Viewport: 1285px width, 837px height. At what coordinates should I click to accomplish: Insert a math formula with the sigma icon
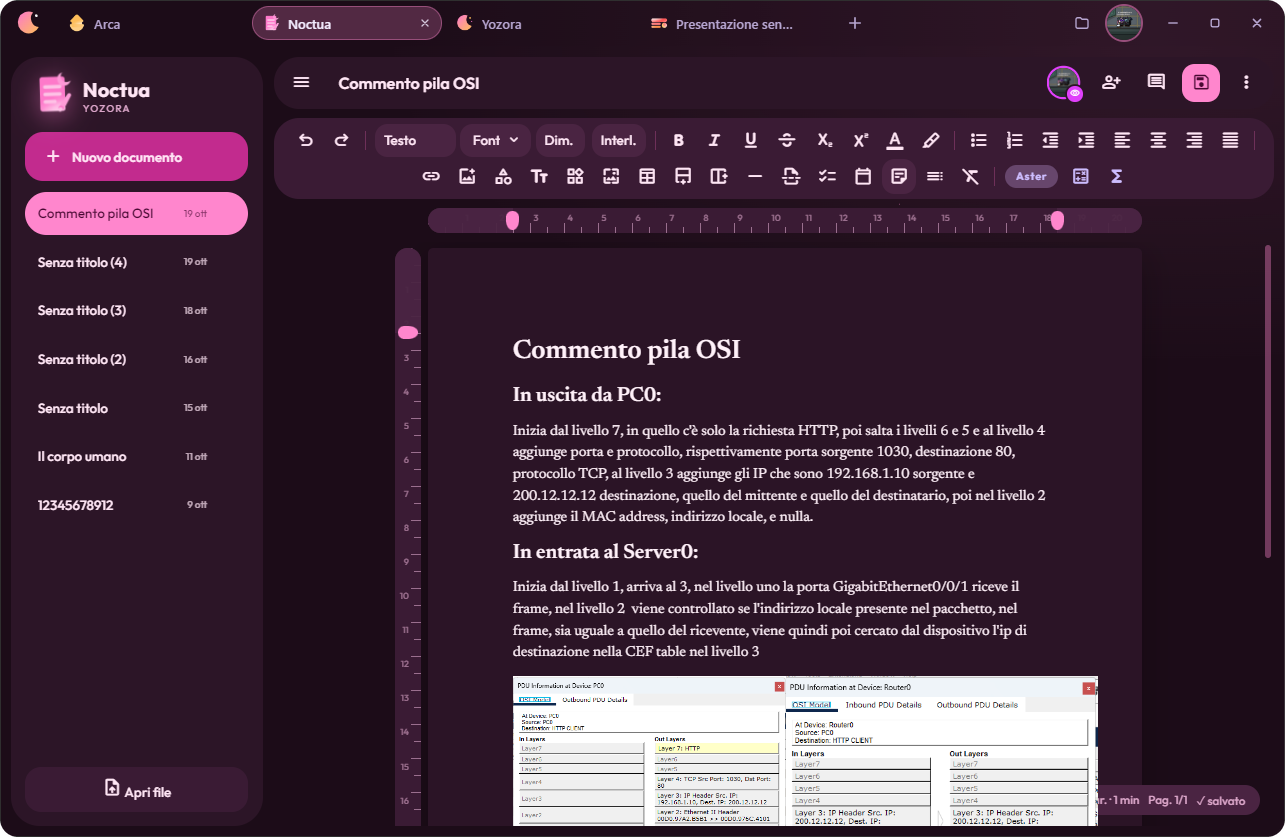click(x=1116, y=177)
